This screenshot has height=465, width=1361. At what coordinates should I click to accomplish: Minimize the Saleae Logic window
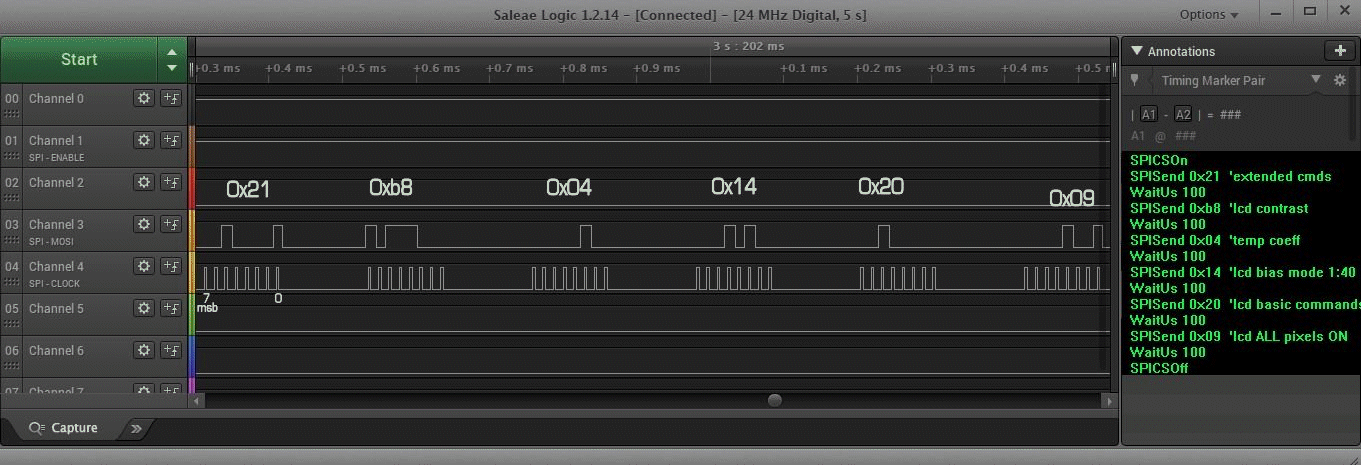[x=1275, y=12]
